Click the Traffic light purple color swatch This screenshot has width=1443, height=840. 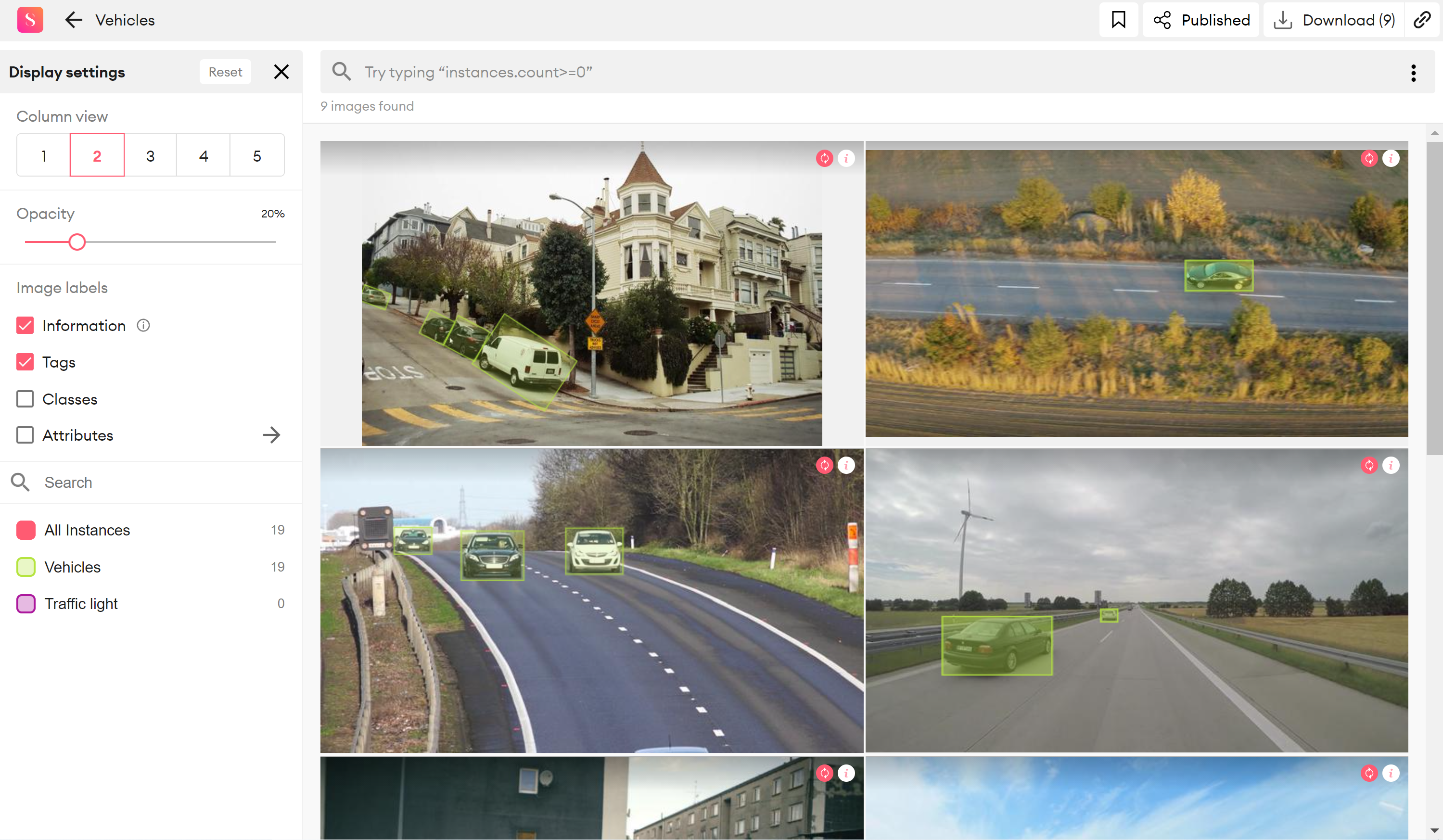[26, 603]
